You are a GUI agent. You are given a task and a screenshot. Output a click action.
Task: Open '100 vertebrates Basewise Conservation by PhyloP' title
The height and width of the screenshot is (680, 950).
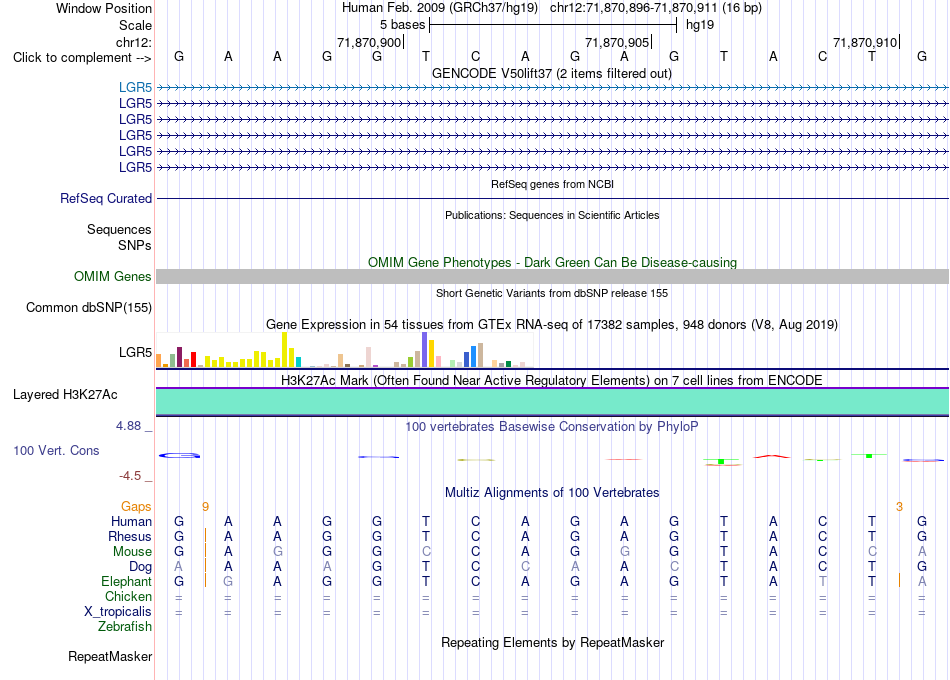[552, 427]
